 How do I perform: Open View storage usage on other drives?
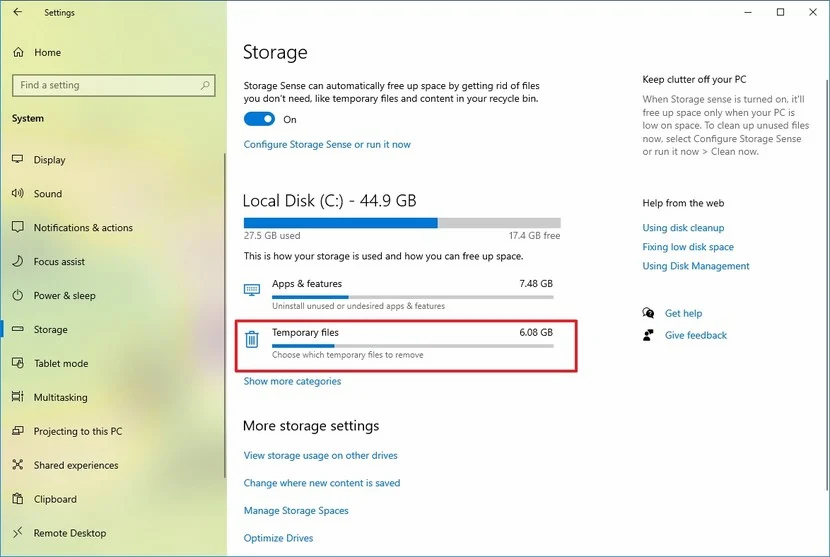tap(320, 455)
